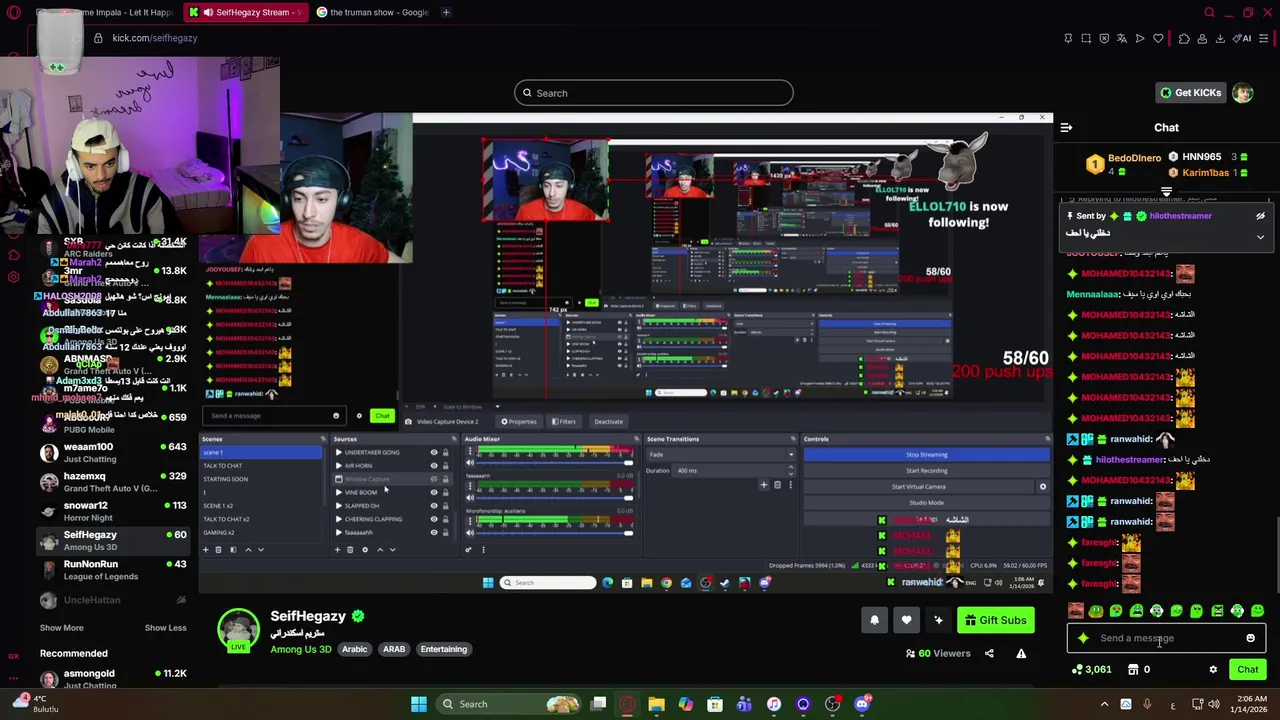1280x720 pixels.
Task: Click the share icon beside viewer count
Action: click(989, 653)
